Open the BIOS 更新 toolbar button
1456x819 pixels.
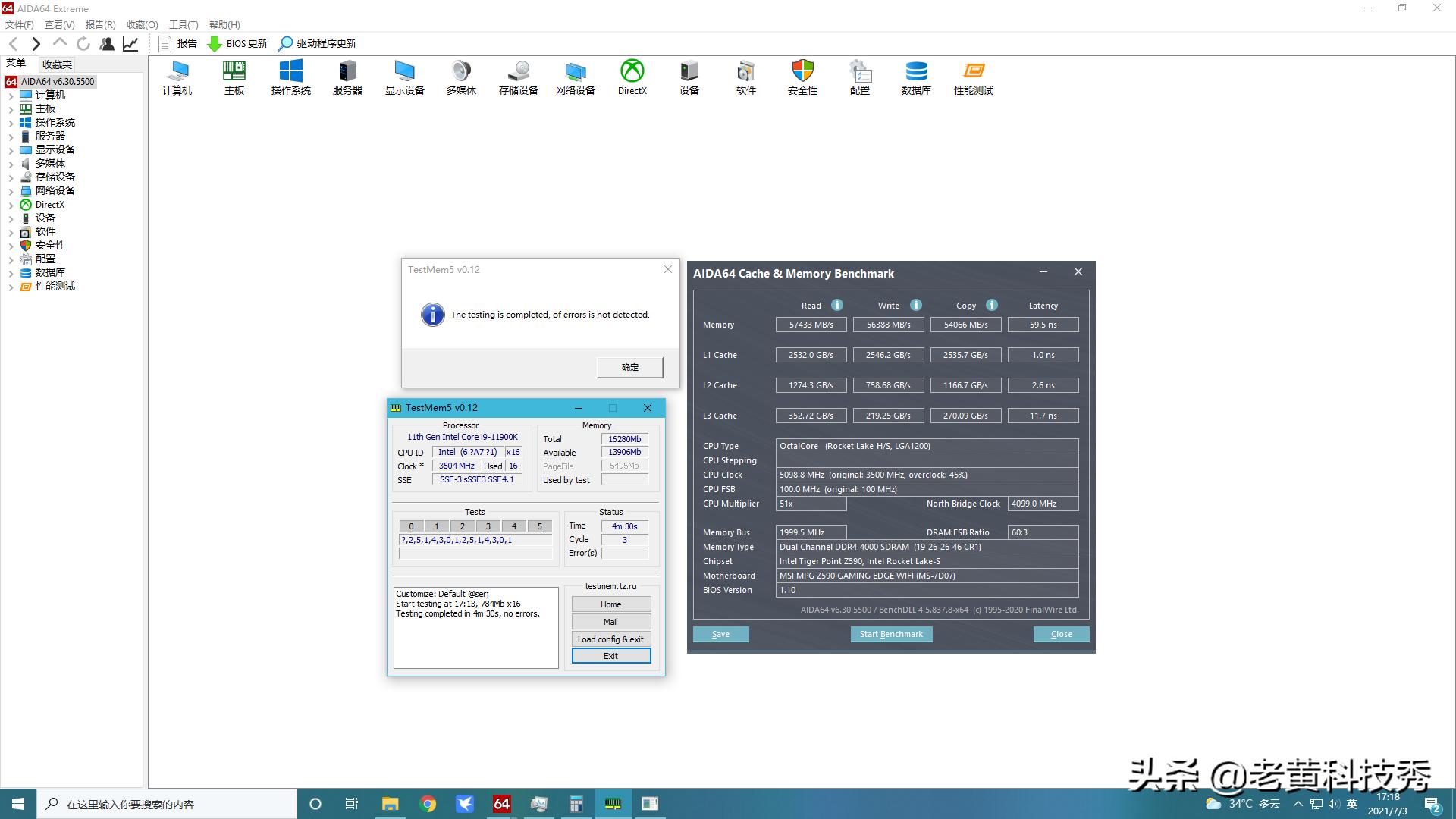click(x=237, y=44)
